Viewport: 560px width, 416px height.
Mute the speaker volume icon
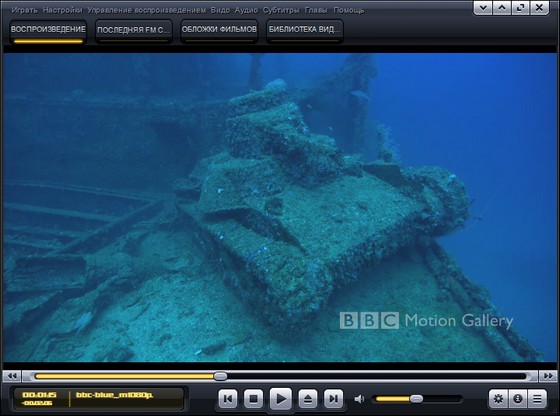359,399
